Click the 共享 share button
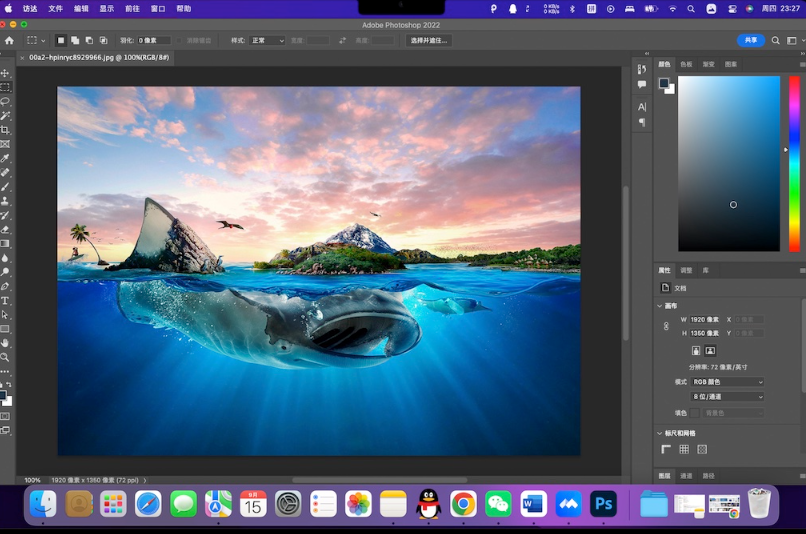The image size is (806, 534). point(751,40)
